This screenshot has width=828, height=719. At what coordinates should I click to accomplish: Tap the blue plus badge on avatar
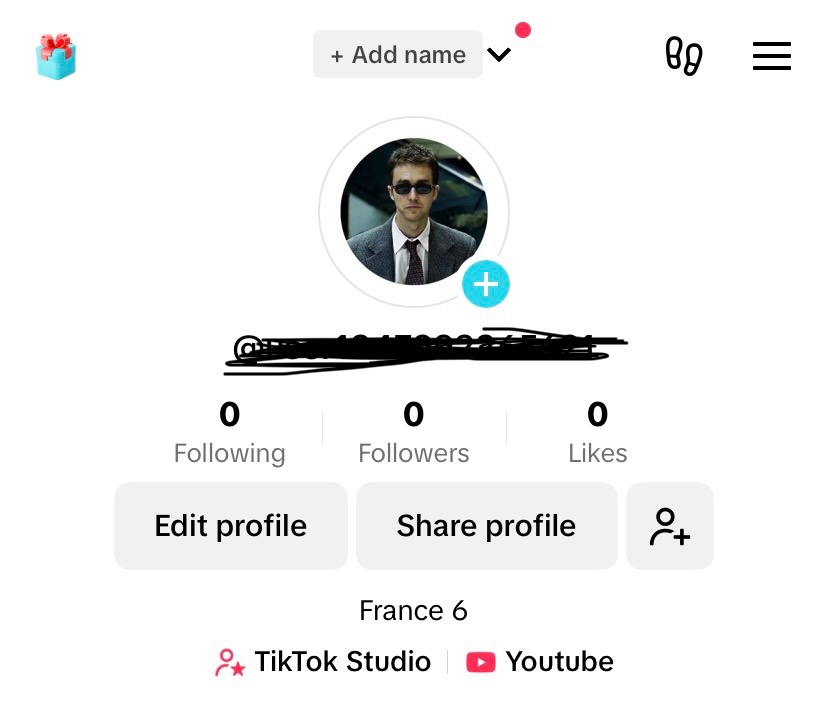486,284
